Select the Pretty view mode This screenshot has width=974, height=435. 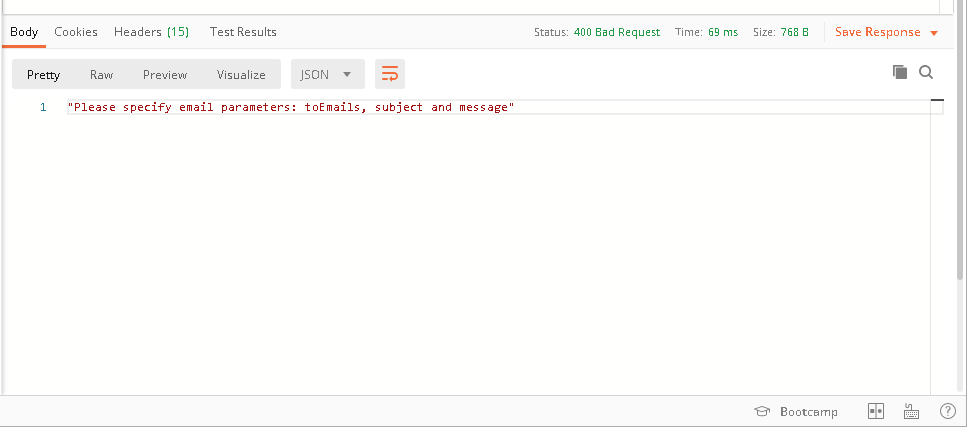43,75
